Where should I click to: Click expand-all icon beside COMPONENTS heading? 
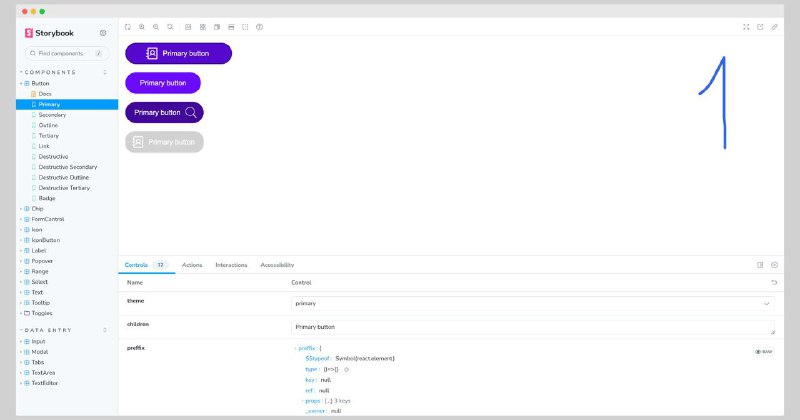coord(105,72)
